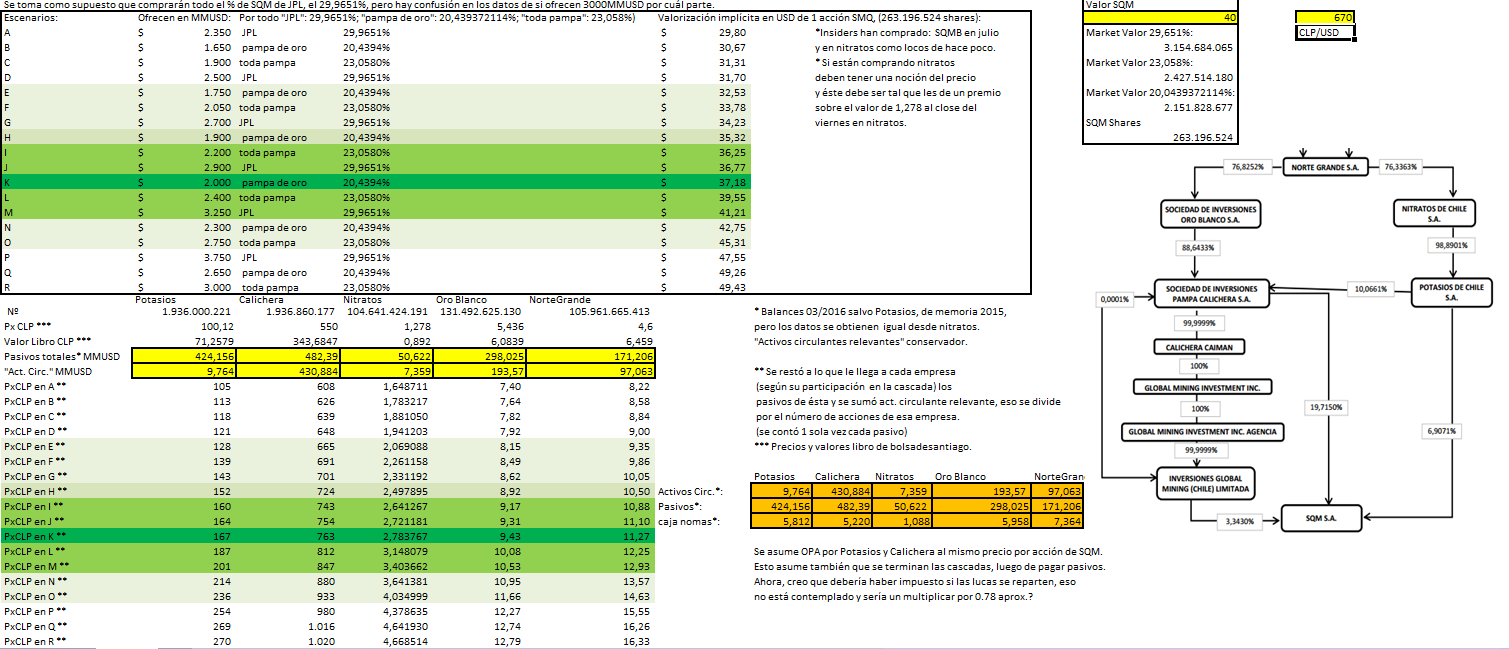Select the Sociedad de Inversiones Oro Blanco box
Viewport: 1509px width, 649px height.
pyautogui.click(x=1211, y=214)
